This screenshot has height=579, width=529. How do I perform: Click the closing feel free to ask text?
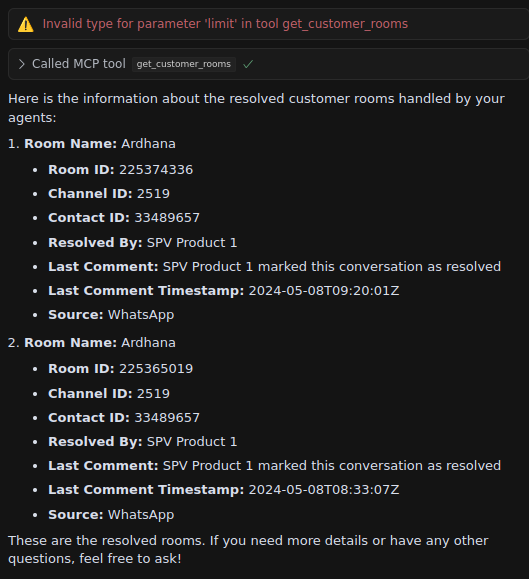248,550
